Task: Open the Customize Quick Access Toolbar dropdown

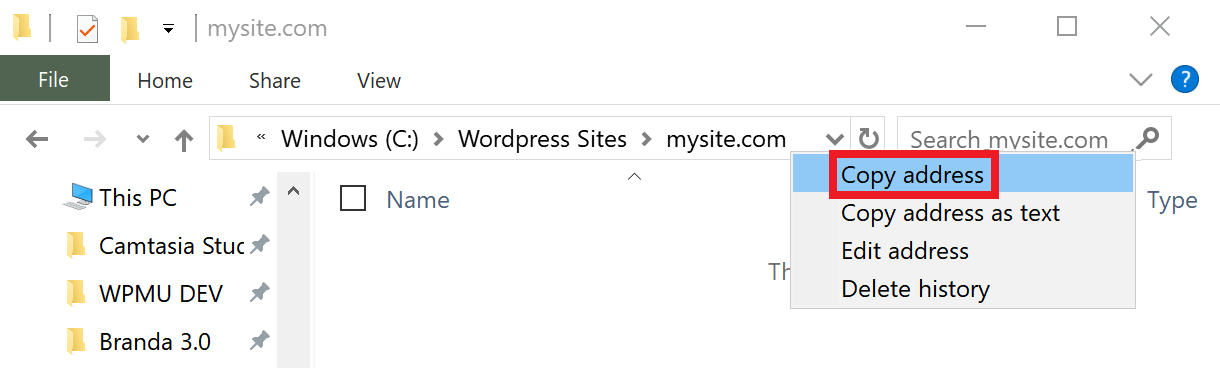Action: point(168,29)
